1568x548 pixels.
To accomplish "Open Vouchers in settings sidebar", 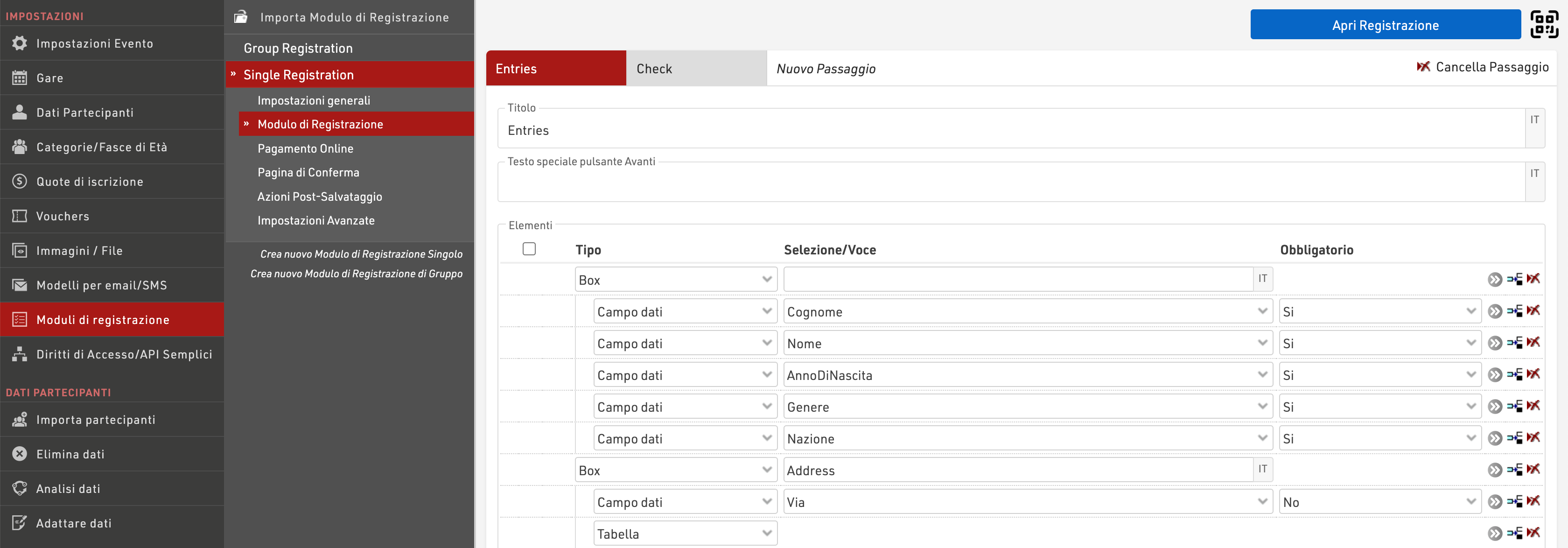I will point(63,216).
